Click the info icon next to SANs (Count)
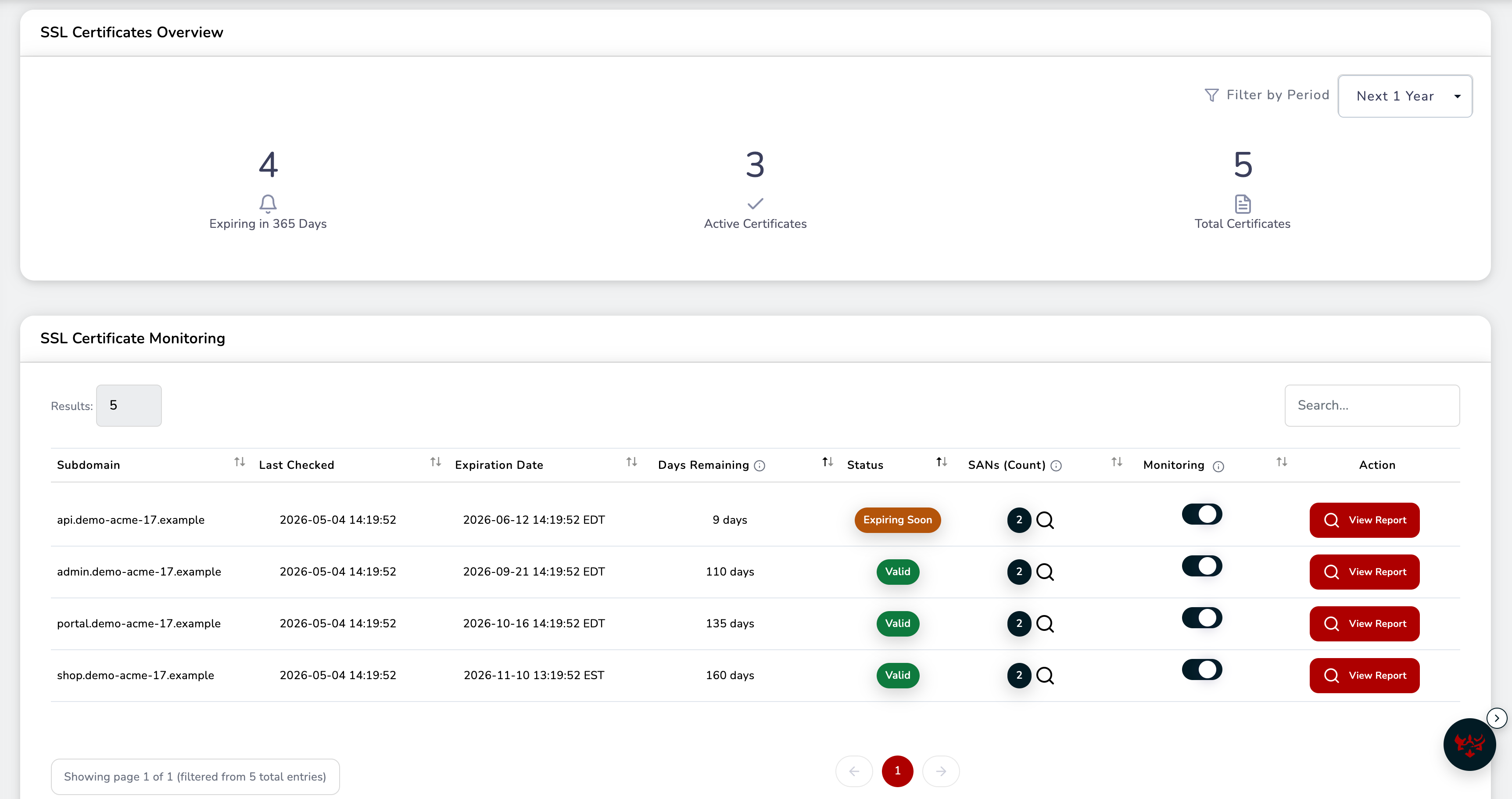Image resolution: width=1512 pixels, height=799 pixels. point(1056,465)
